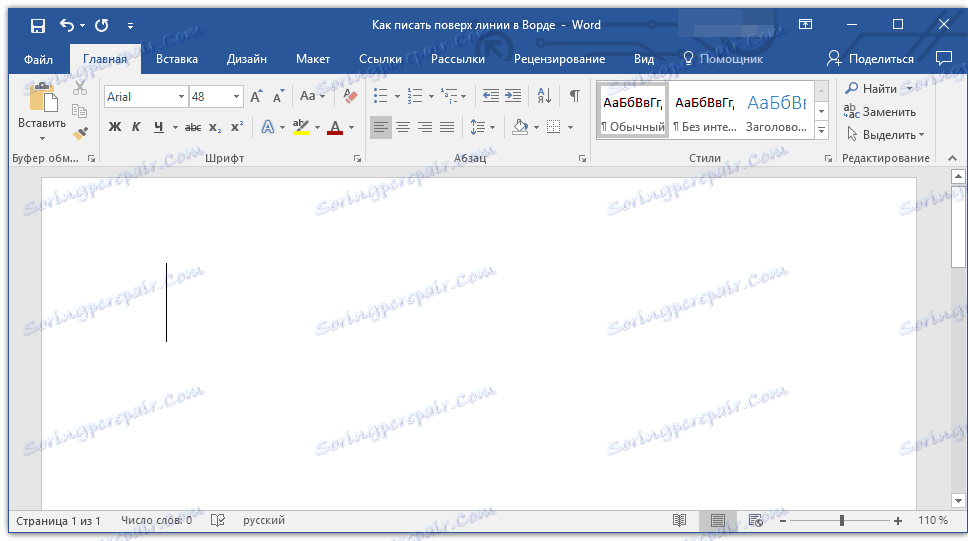The width and height of the screenshot is (968, 541).
Task: Toggle italic formatting (К)
Action: pyautogui.click(x=136, y=127)
